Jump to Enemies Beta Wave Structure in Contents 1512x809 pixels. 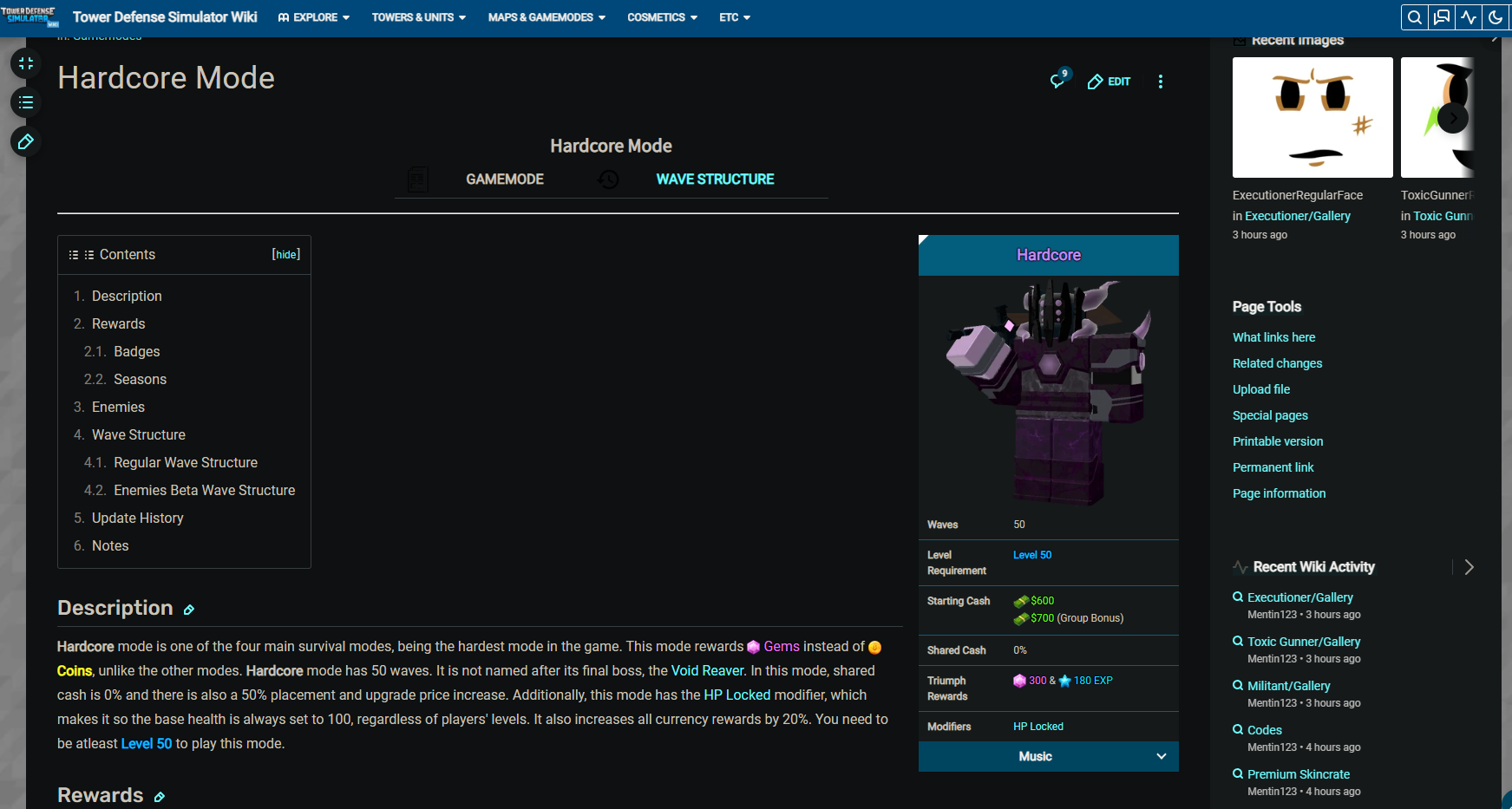[x=205, y=490]
